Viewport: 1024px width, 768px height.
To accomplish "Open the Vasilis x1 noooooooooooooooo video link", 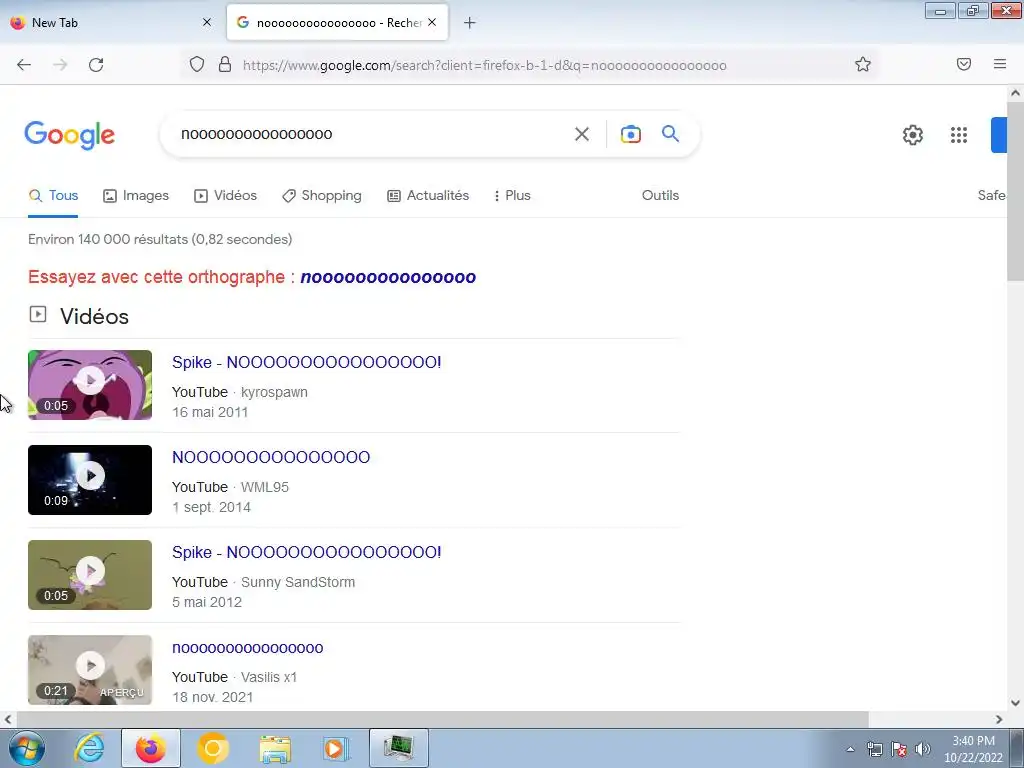I will [248, 648].
